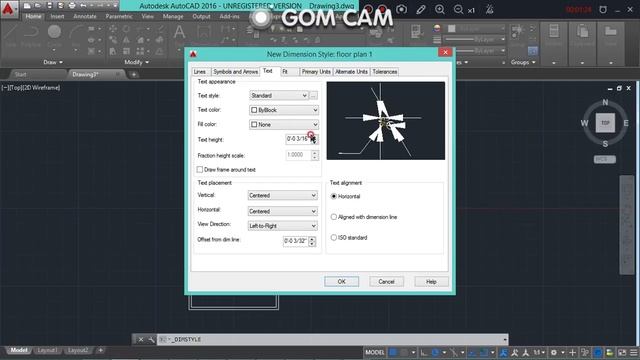Click the Undo arrow in quick access toolbar
640x360 pixels.
[x=83, y=6]
